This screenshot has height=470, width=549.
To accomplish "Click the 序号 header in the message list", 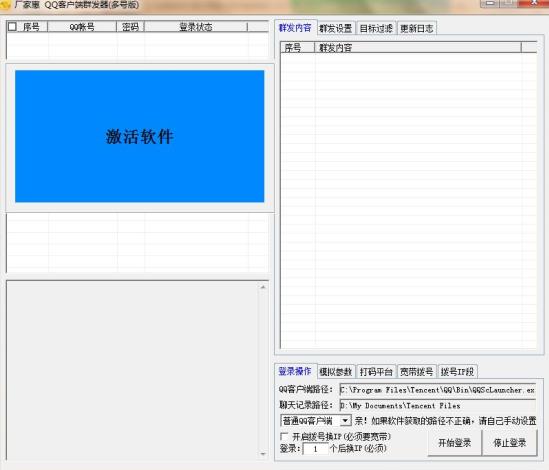I will click(x=297, y=48).
